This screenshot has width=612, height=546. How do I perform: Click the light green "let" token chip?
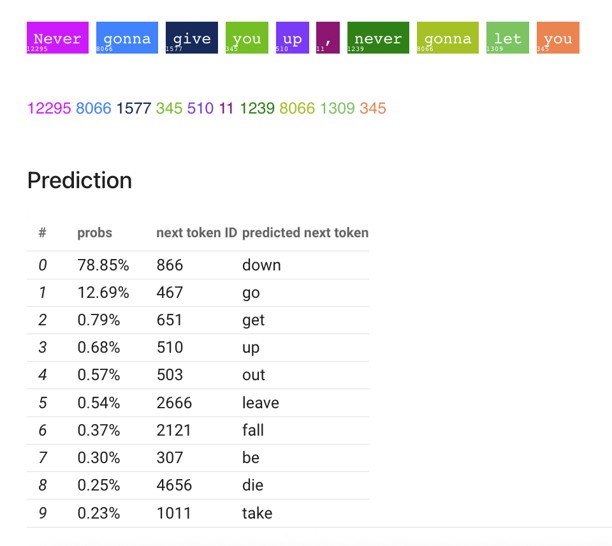coord(507,38)
